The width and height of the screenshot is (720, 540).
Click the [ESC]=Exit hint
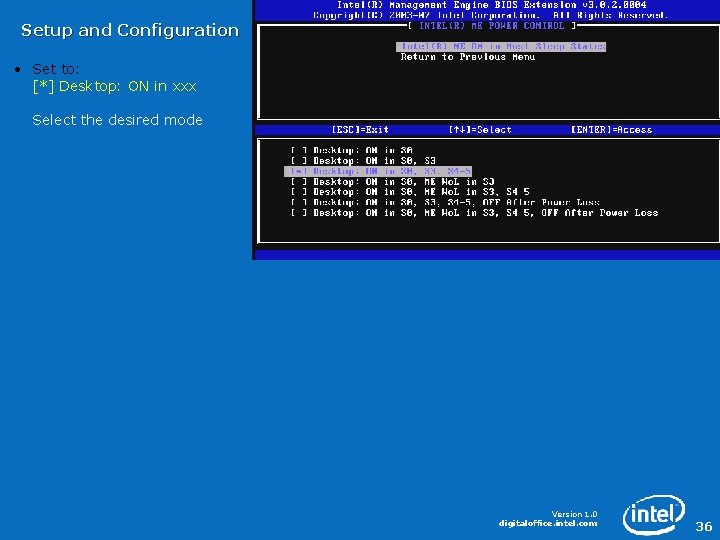[360, 129]
